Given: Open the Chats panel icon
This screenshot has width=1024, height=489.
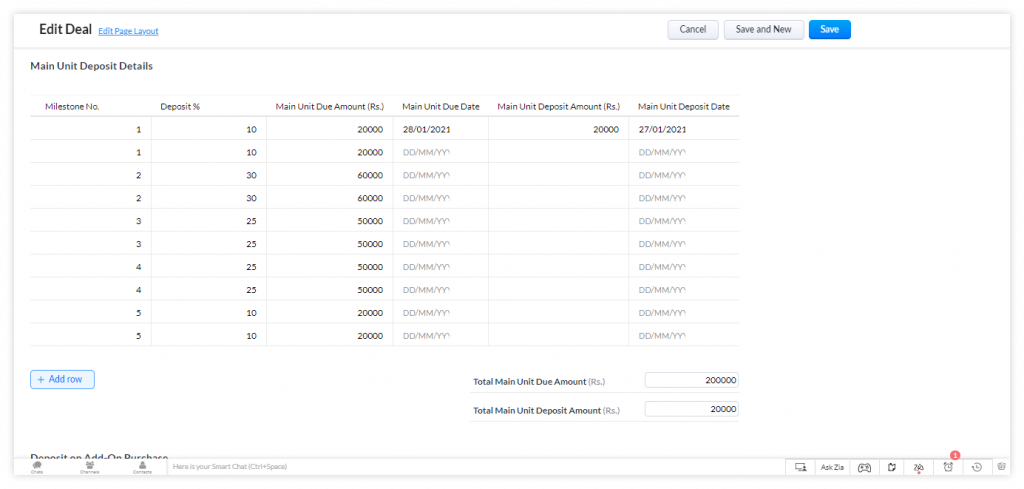Looking at the screenshot, I should [37, 466].
